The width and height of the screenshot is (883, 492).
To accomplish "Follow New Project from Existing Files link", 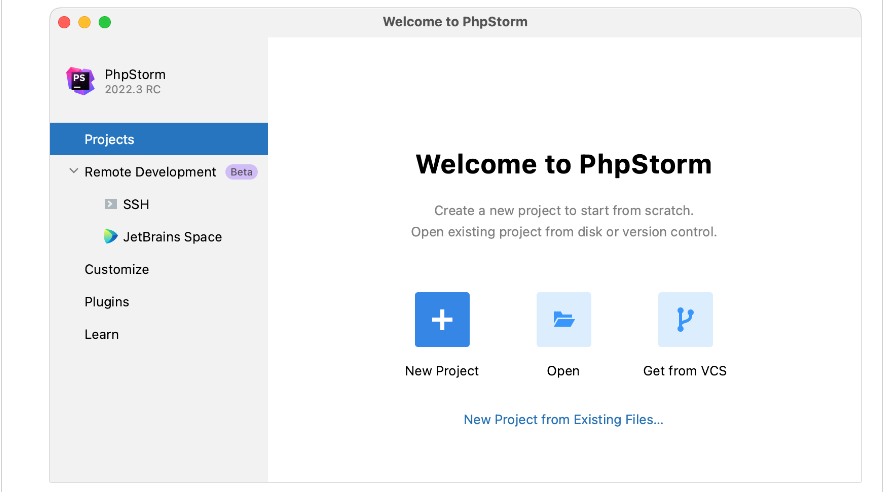I will (x=564, y=419).
